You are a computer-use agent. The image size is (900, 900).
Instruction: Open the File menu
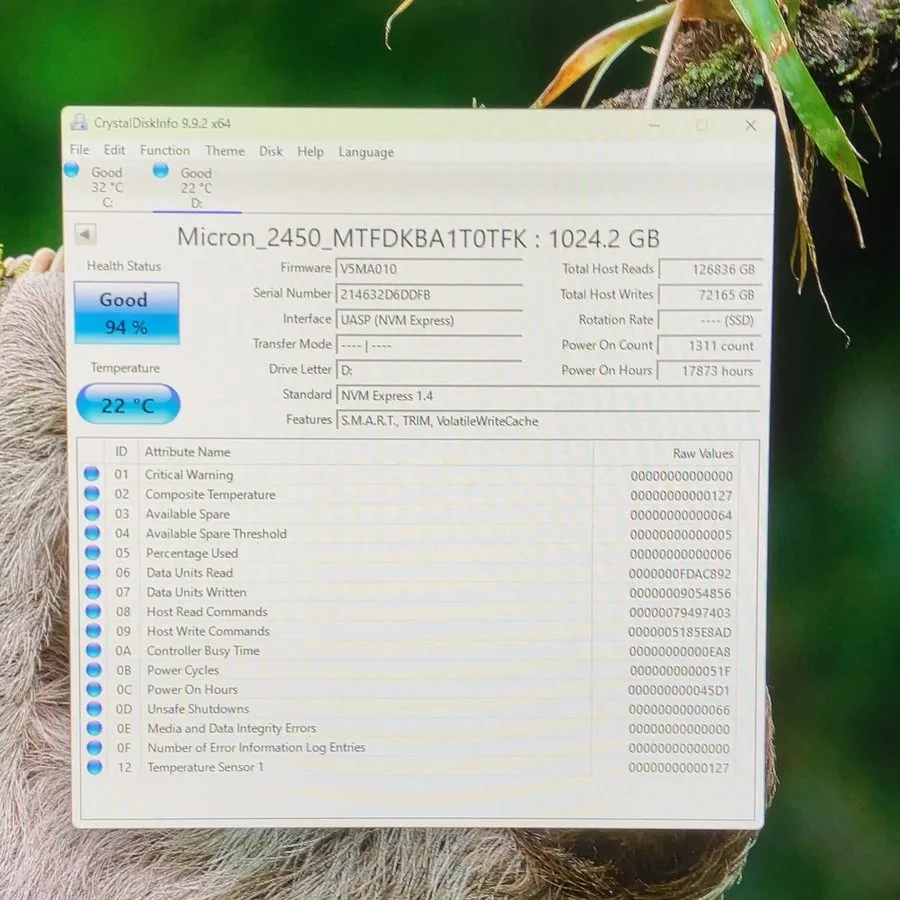(79, 150)
